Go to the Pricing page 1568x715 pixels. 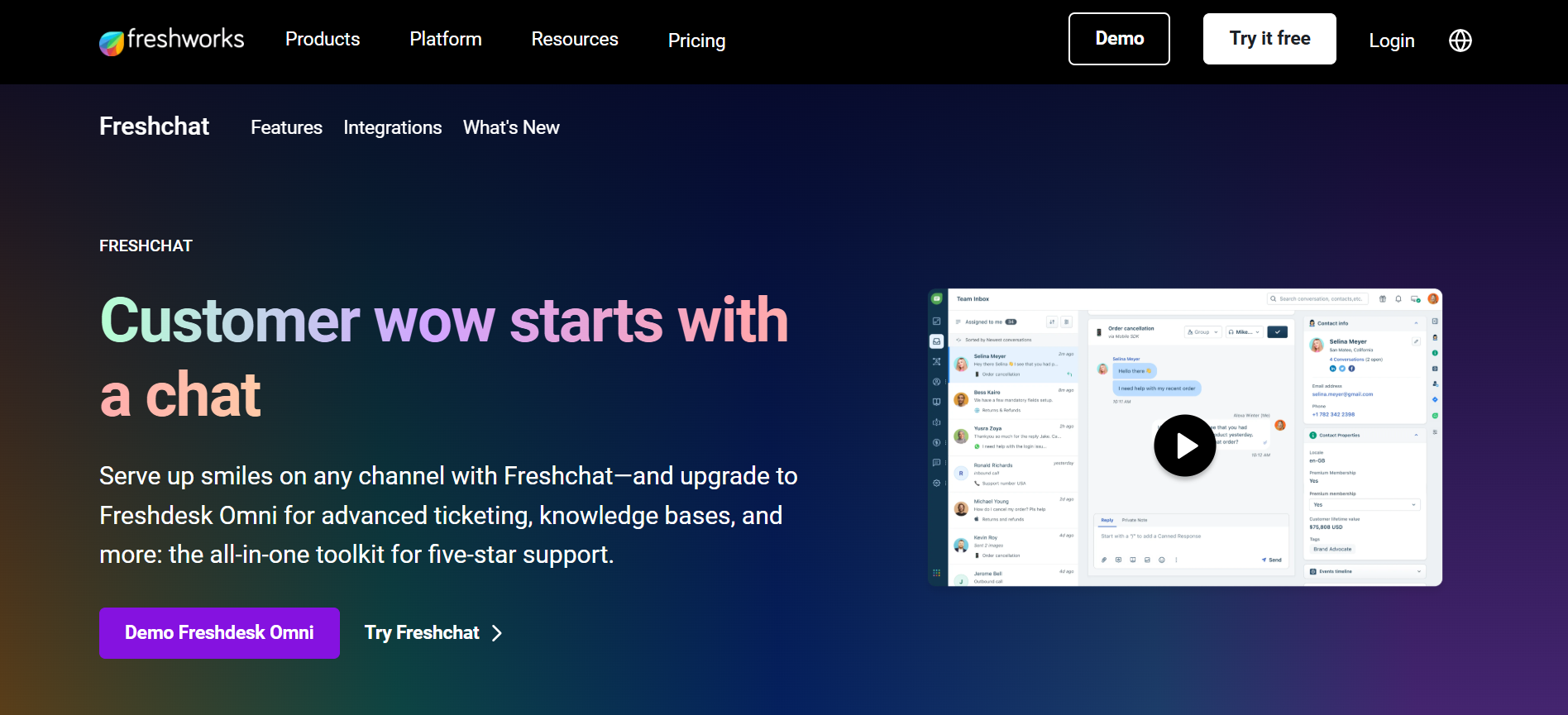click(x=696, y=41)
